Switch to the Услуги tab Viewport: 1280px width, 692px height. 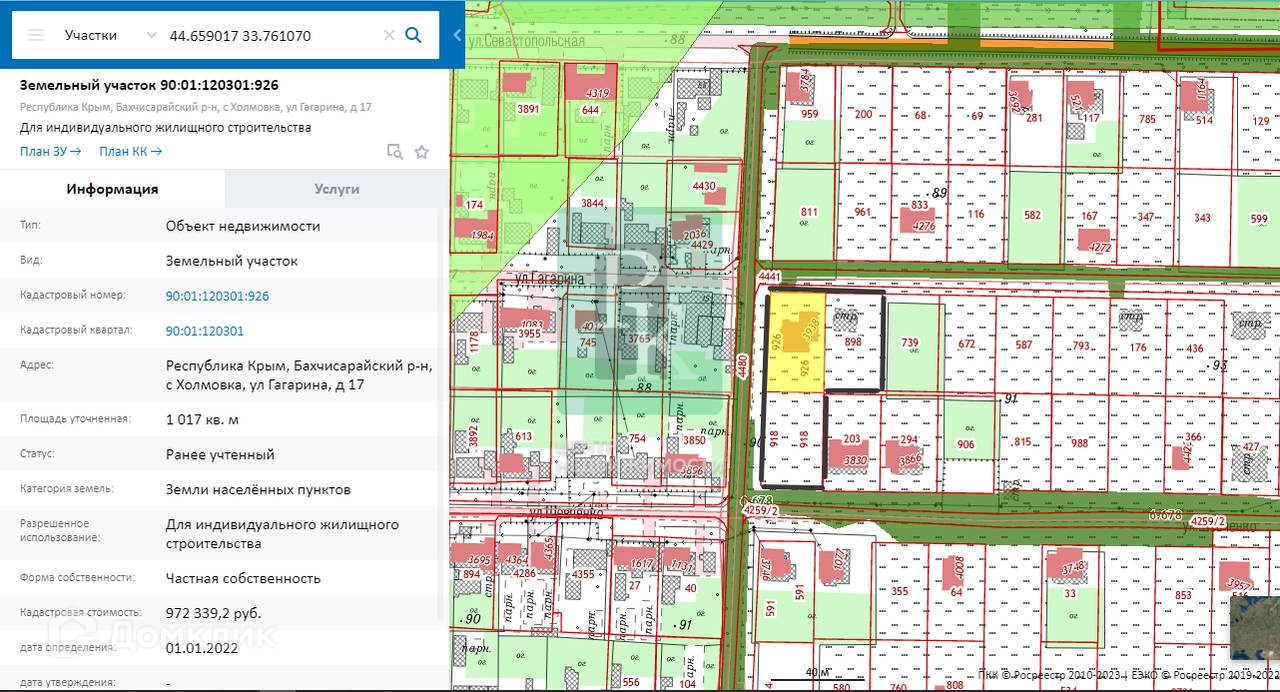[x=336, y=189]
